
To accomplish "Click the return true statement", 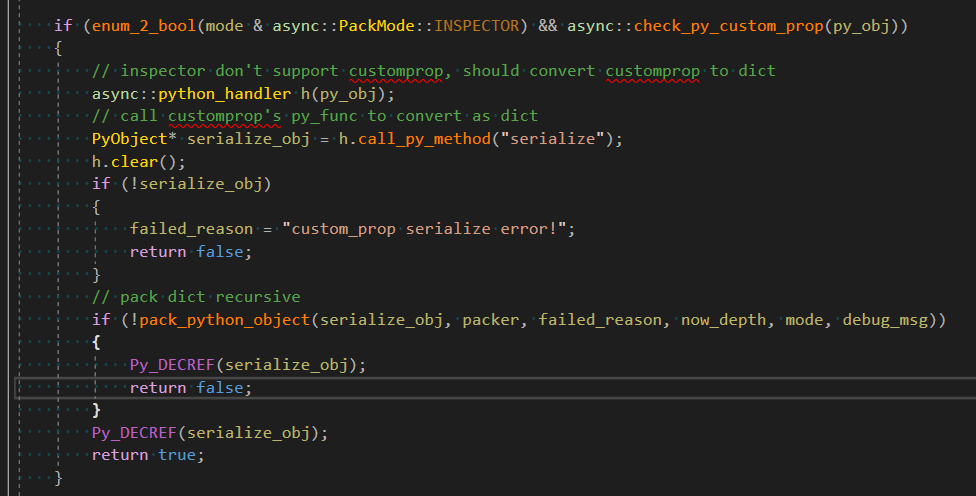I will tap(147, 455).
